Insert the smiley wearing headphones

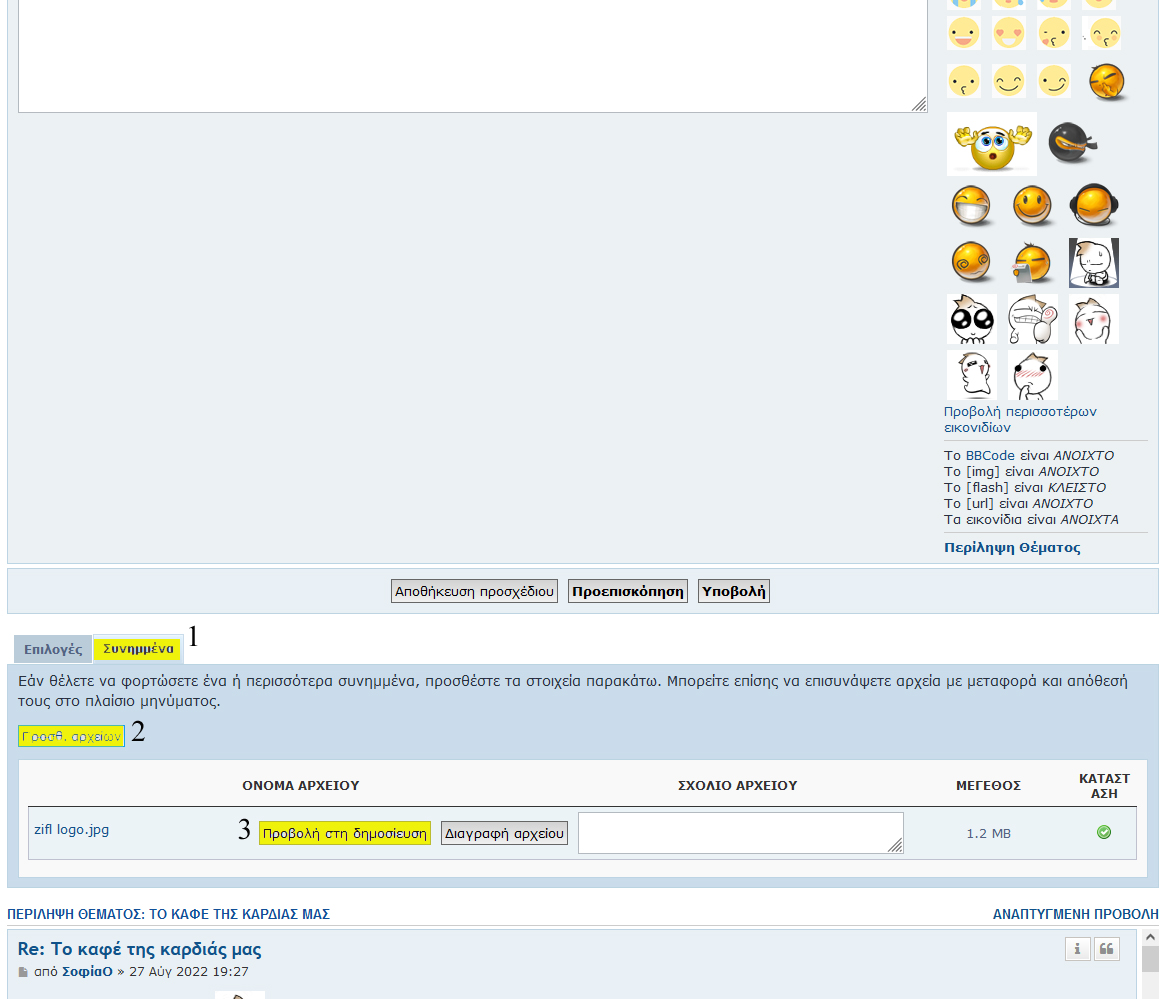[1093, 206]
